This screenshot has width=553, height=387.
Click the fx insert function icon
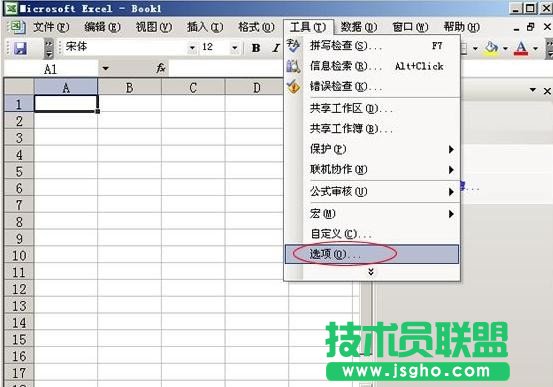tap(161, 68)
